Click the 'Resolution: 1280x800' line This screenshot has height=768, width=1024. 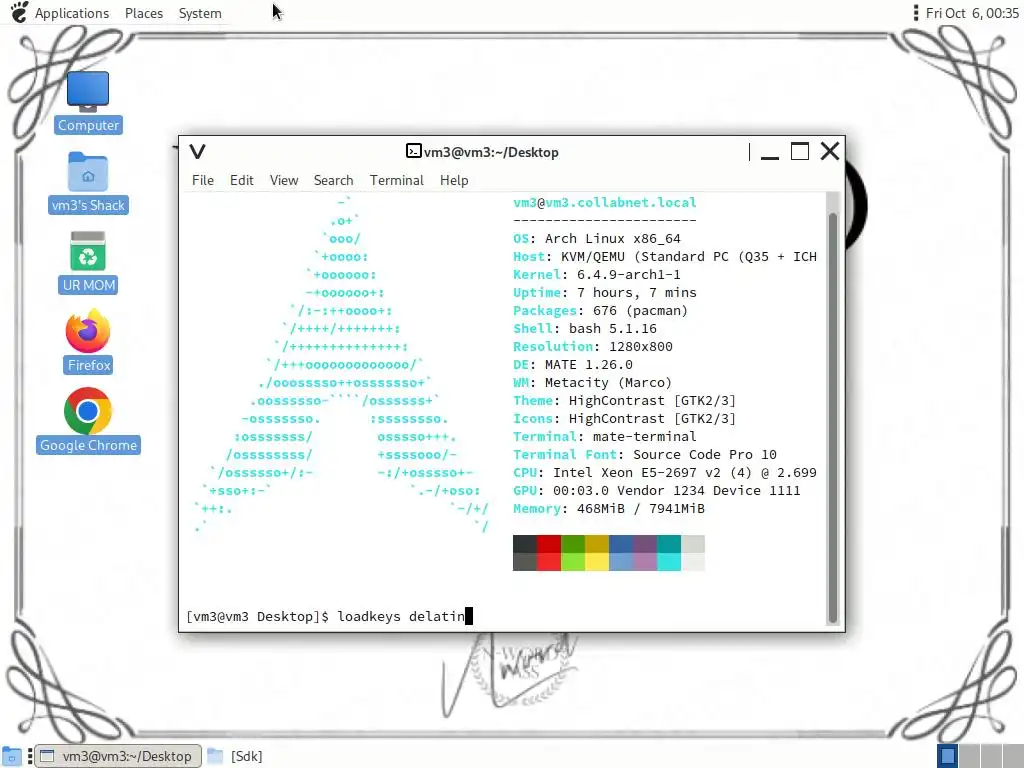pyautogui.click(x=592, y=347)
